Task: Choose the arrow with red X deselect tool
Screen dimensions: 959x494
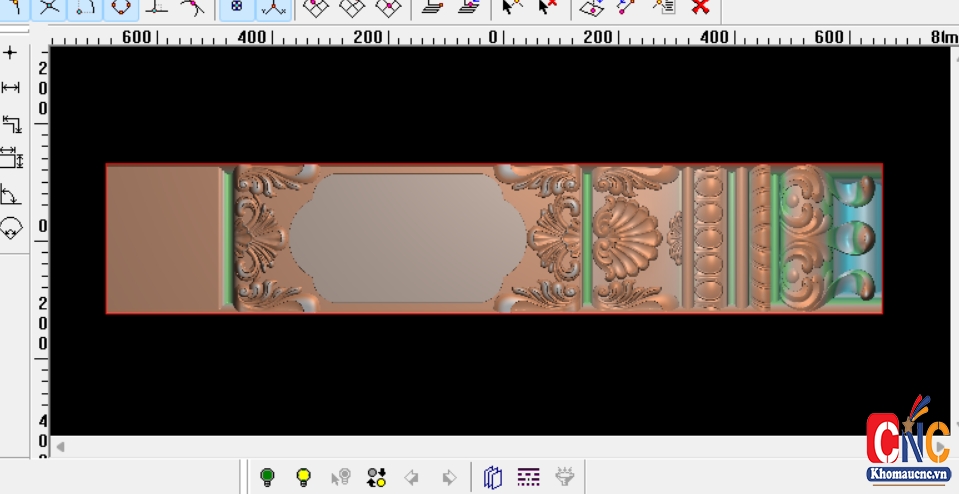Action: point(547,7)
